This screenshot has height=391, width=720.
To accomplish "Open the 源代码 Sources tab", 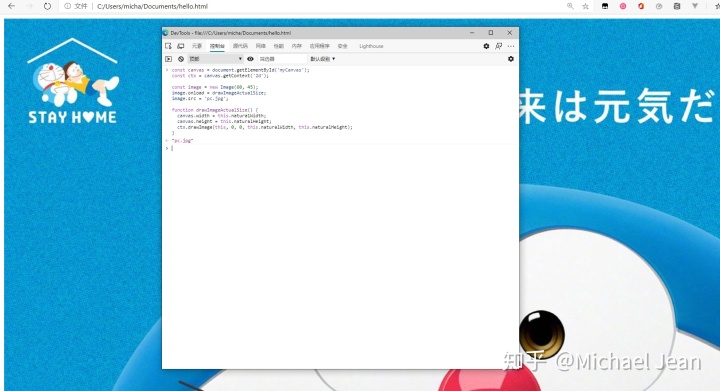I will (x=240, y=46).
